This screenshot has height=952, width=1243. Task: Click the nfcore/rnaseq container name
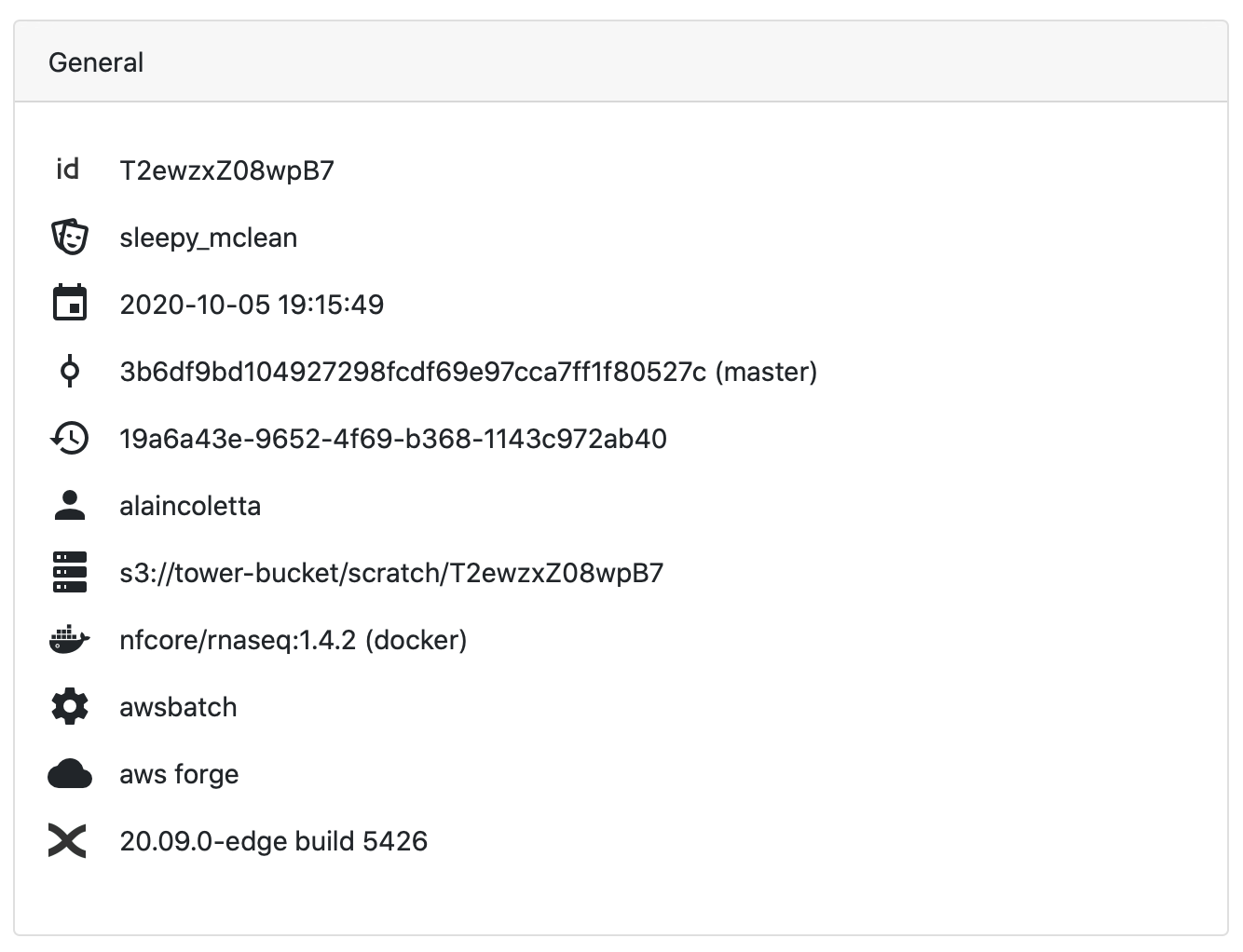point(238,640)
